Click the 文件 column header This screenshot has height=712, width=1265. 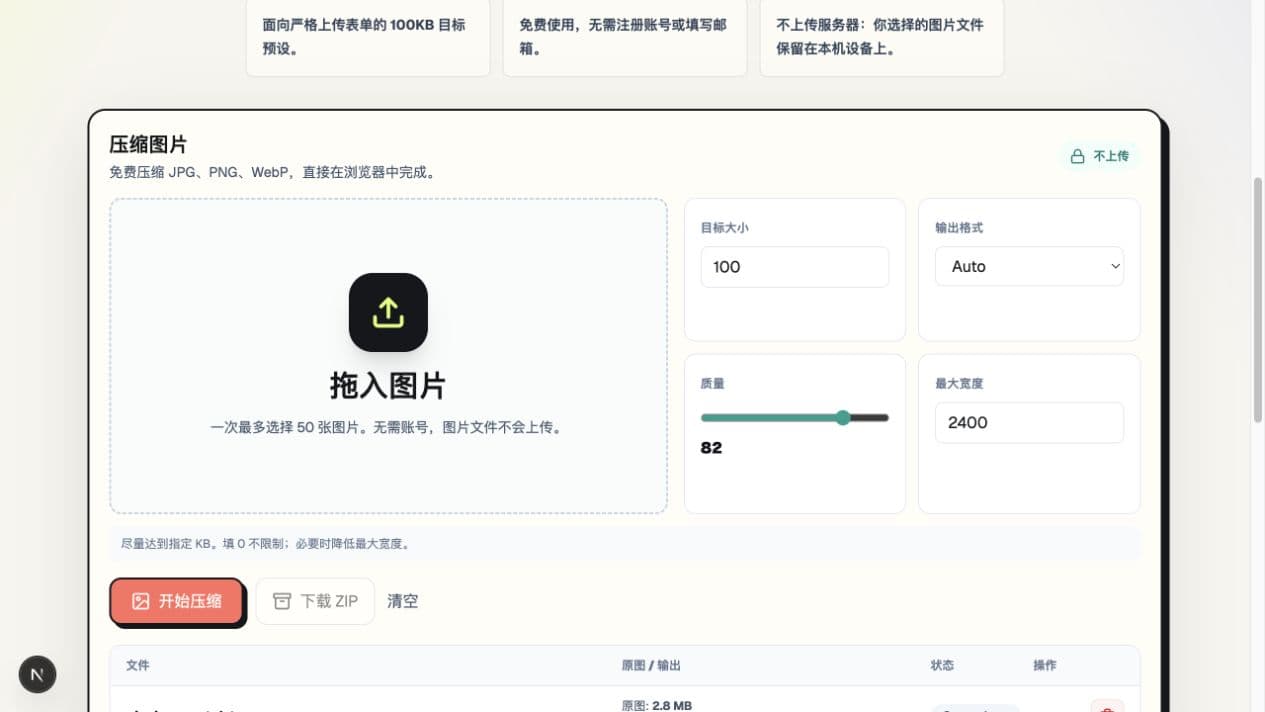click(138, 665)
